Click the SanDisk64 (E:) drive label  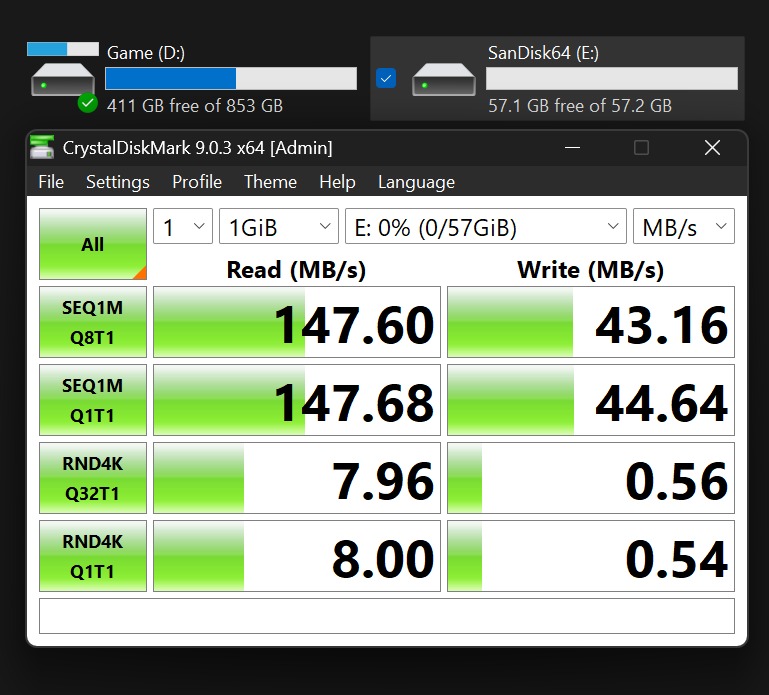click(x=543, y=52)
